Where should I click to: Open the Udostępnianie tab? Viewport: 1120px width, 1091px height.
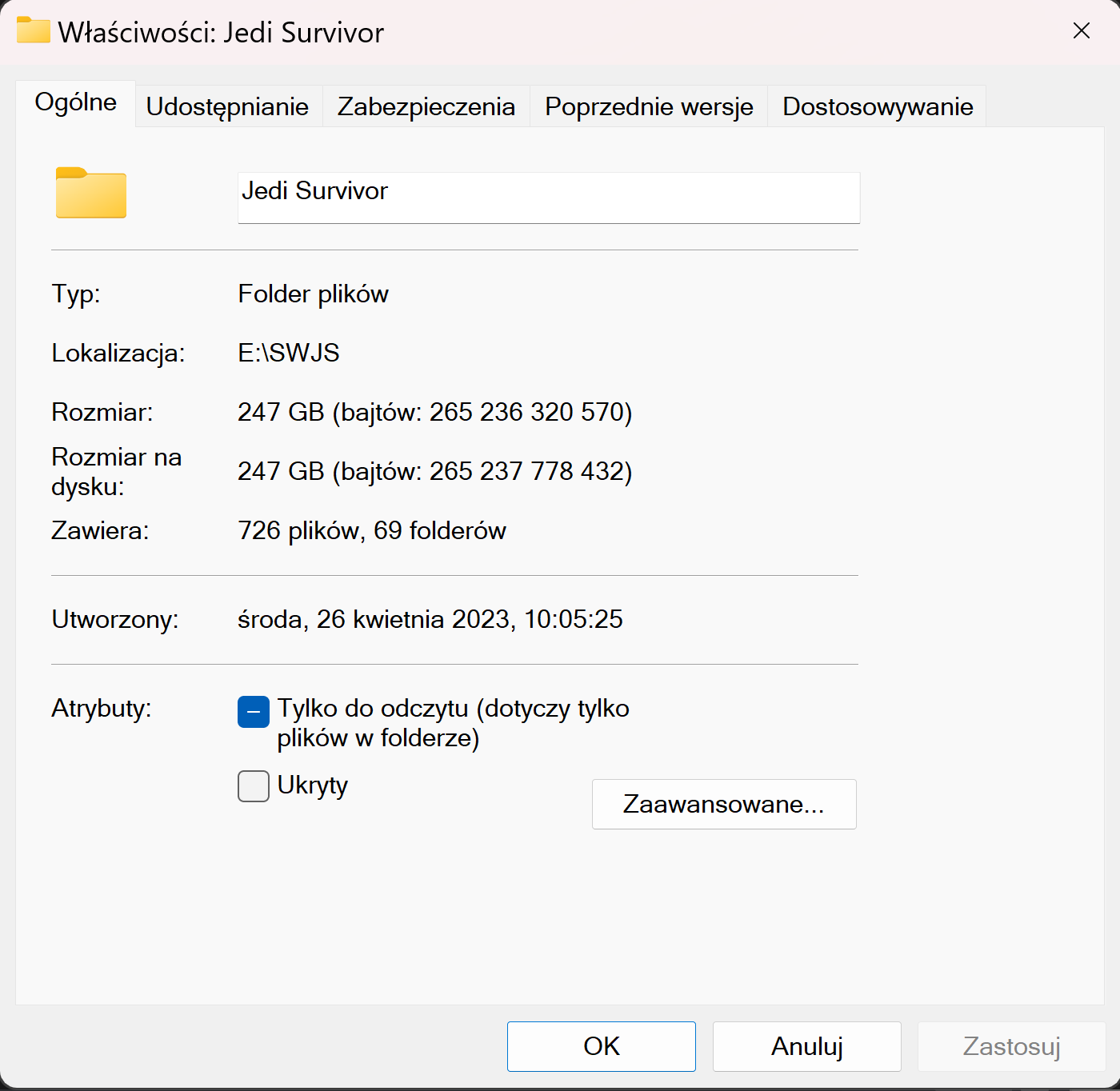click(x=227, y=106)
